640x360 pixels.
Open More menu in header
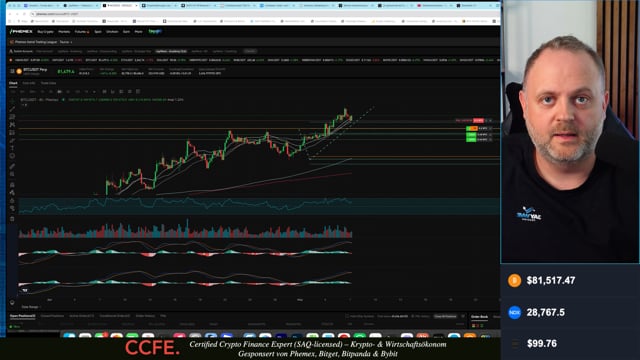pos(138,31)
